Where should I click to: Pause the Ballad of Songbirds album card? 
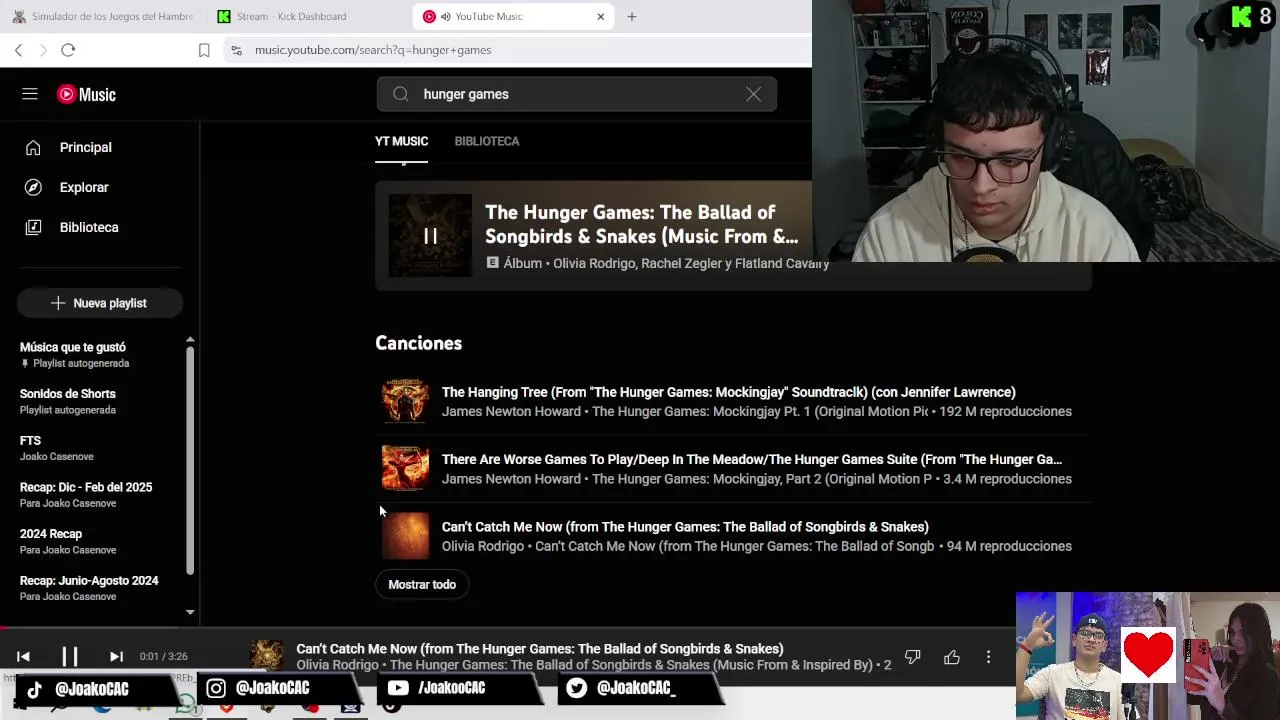coord(430,236)
